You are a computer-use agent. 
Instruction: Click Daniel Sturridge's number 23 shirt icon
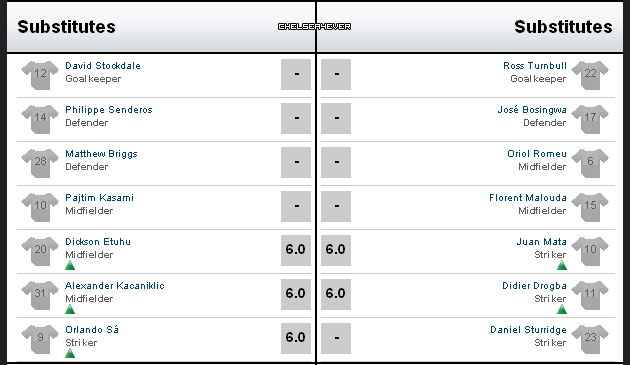590,339
